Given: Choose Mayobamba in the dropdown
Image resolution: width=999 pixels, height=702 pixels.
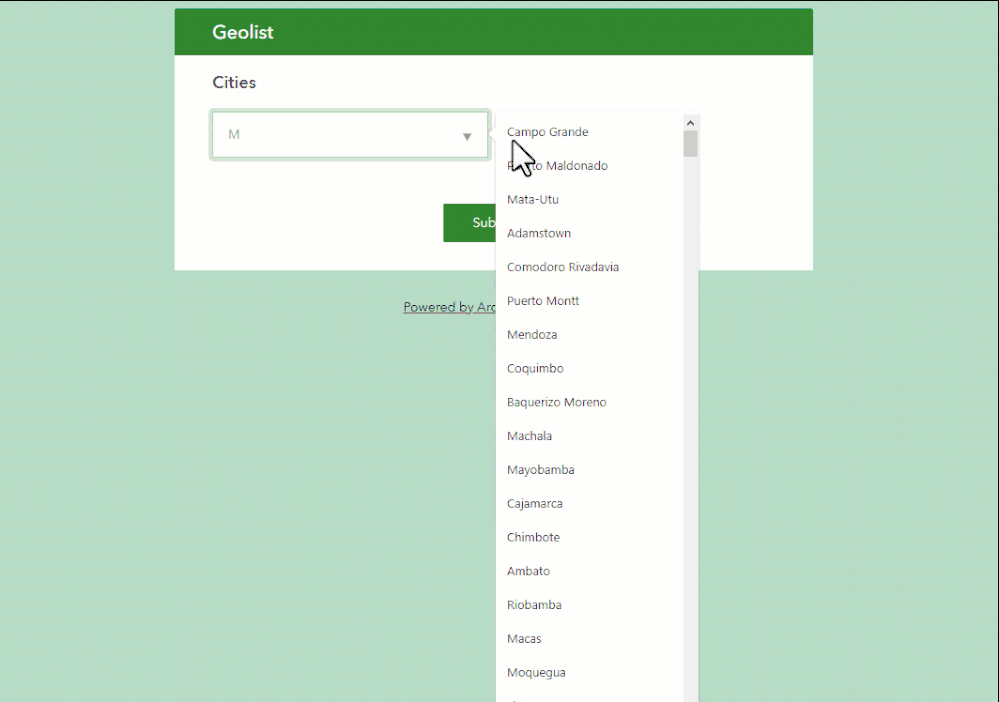Looking at the screenshot, I should pyautogui.click(x=540, y=469).
